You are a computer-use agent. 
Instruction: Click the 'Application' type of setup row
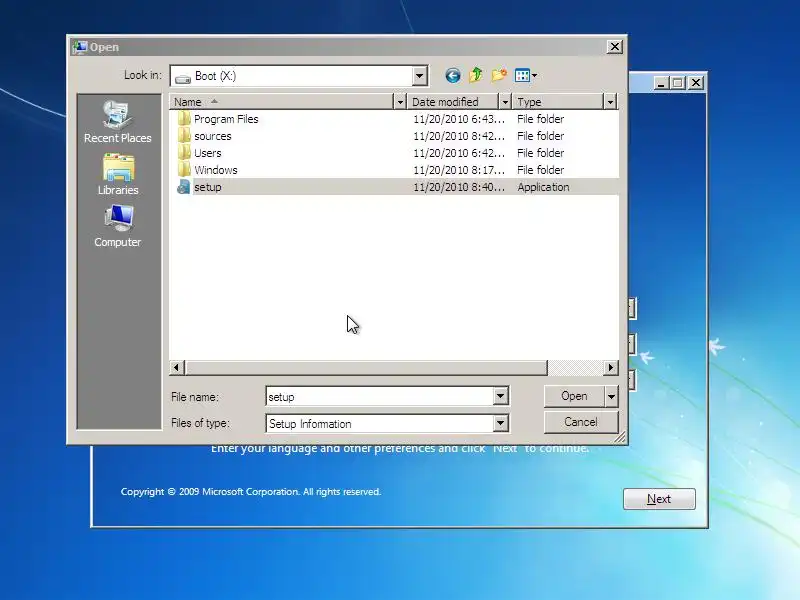click(x=543, y=187)
